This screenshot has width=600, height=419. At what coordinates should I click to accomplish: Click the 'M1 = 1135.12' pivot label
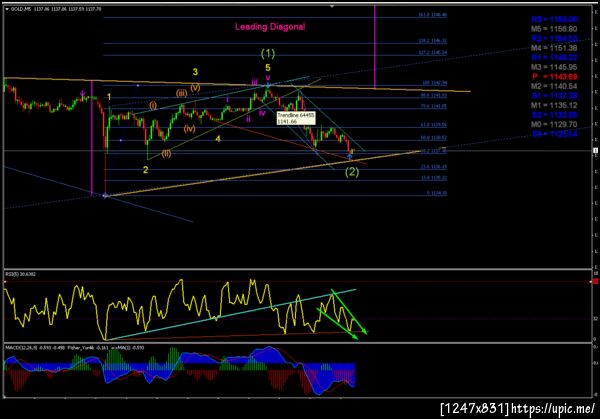(x=554, y=106)
